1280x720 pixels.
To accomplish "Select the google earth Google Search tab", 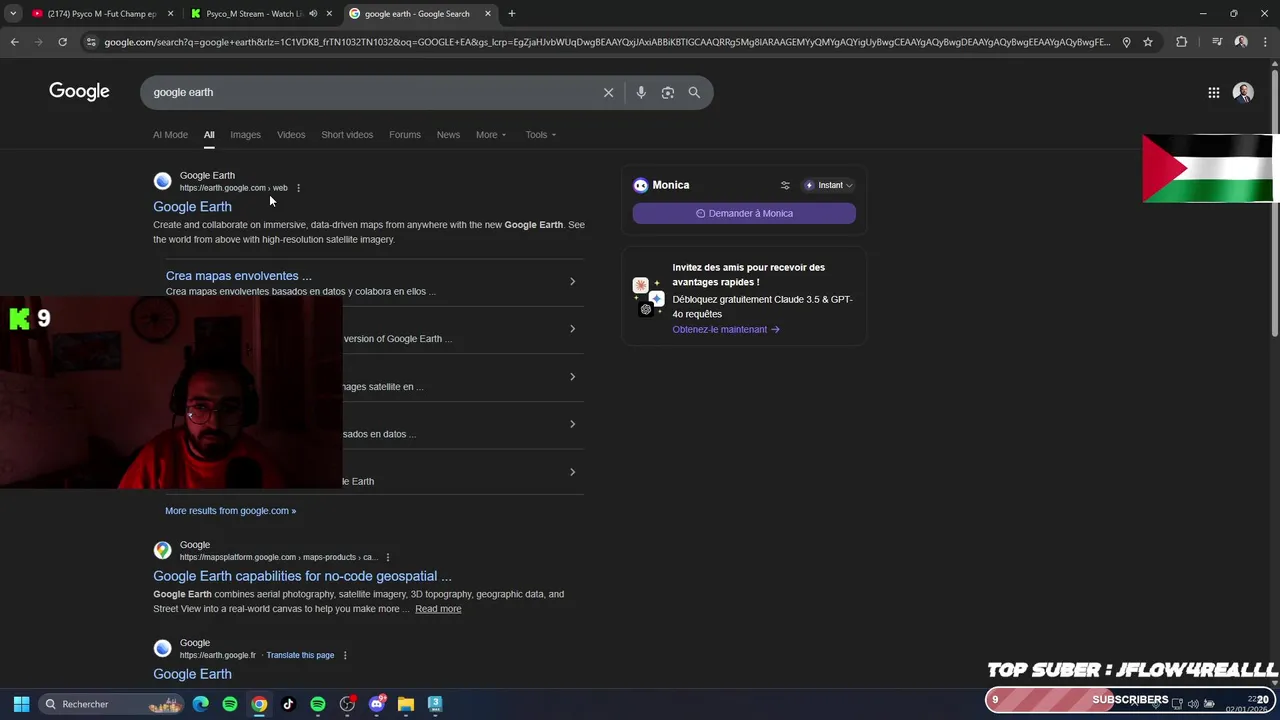I will (x=420, y=14).
